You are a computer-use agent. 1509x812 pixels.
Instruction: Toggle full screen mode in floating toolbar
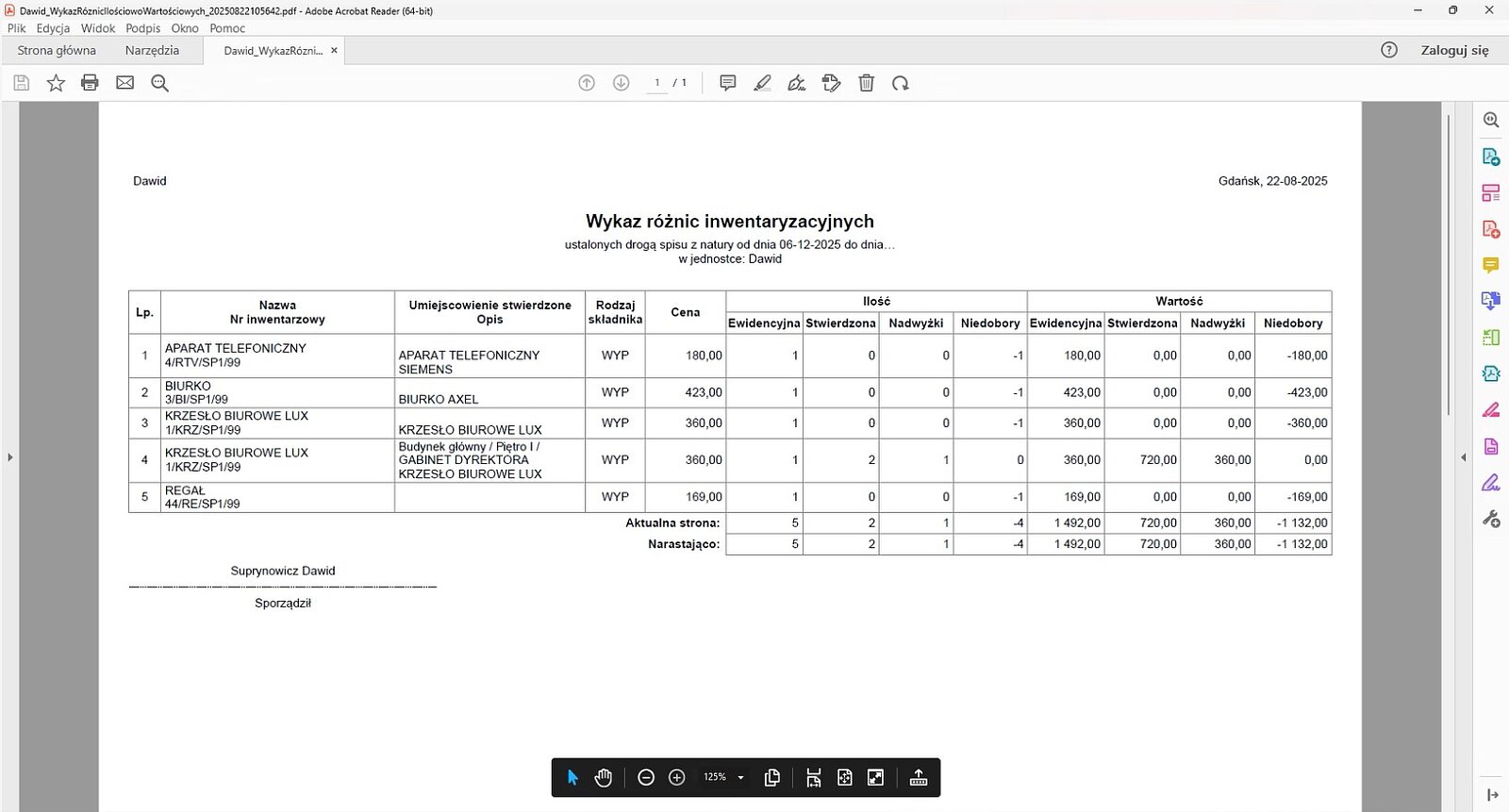point(875,777)
